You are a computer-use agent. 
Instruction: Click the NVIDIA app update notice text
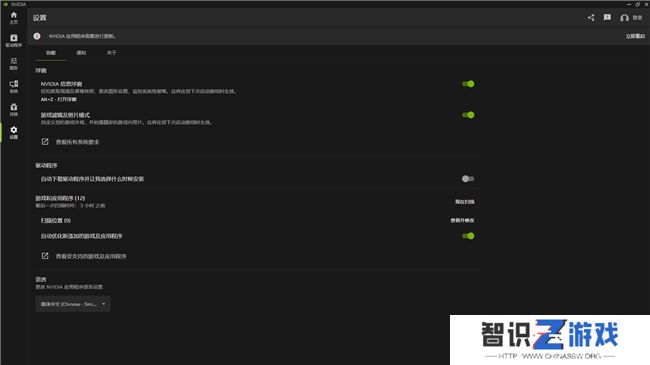82,36
